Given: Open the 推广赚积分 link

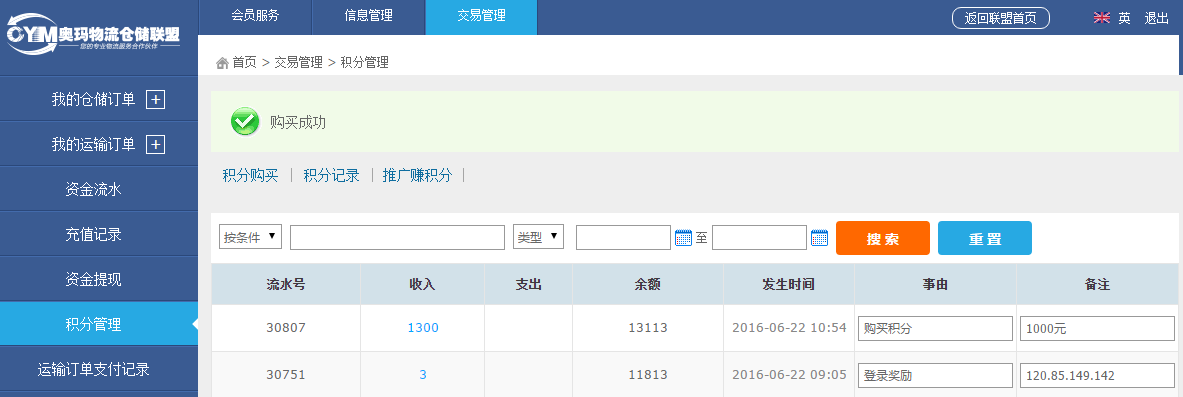Looking at the screenshot, I should 417,176.
